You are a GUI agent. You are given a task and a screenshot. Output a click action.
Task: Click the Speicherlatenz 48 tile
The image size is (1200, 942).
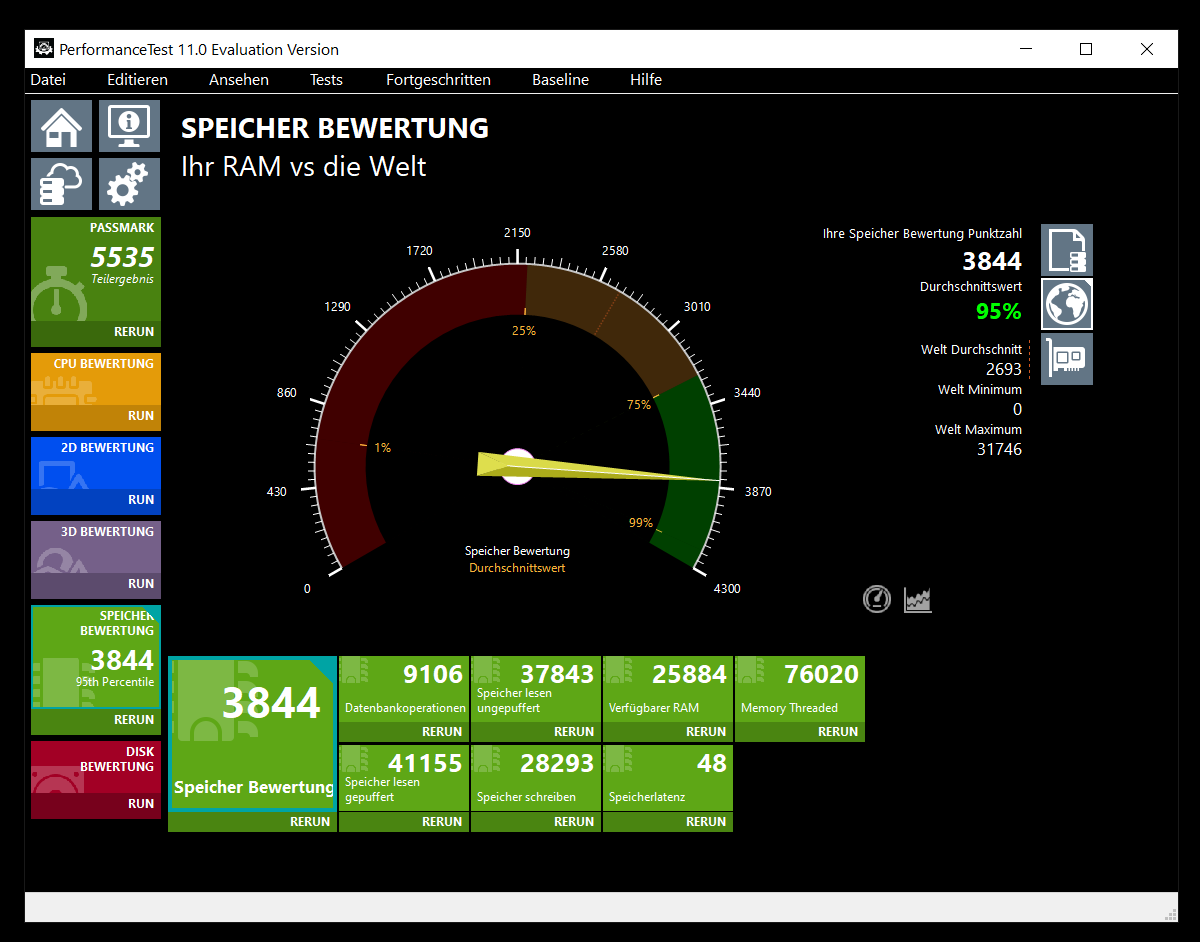pos(668,779)
